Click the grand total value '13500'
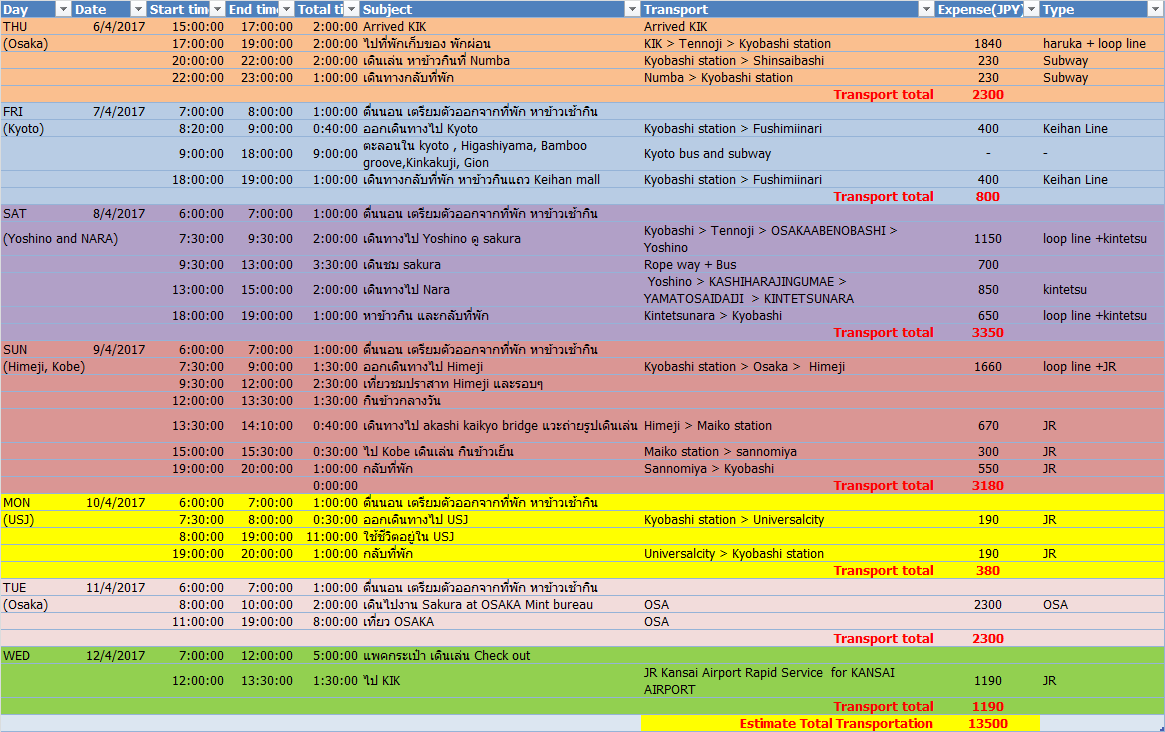 pyautogui.click(x=988, y=725)
